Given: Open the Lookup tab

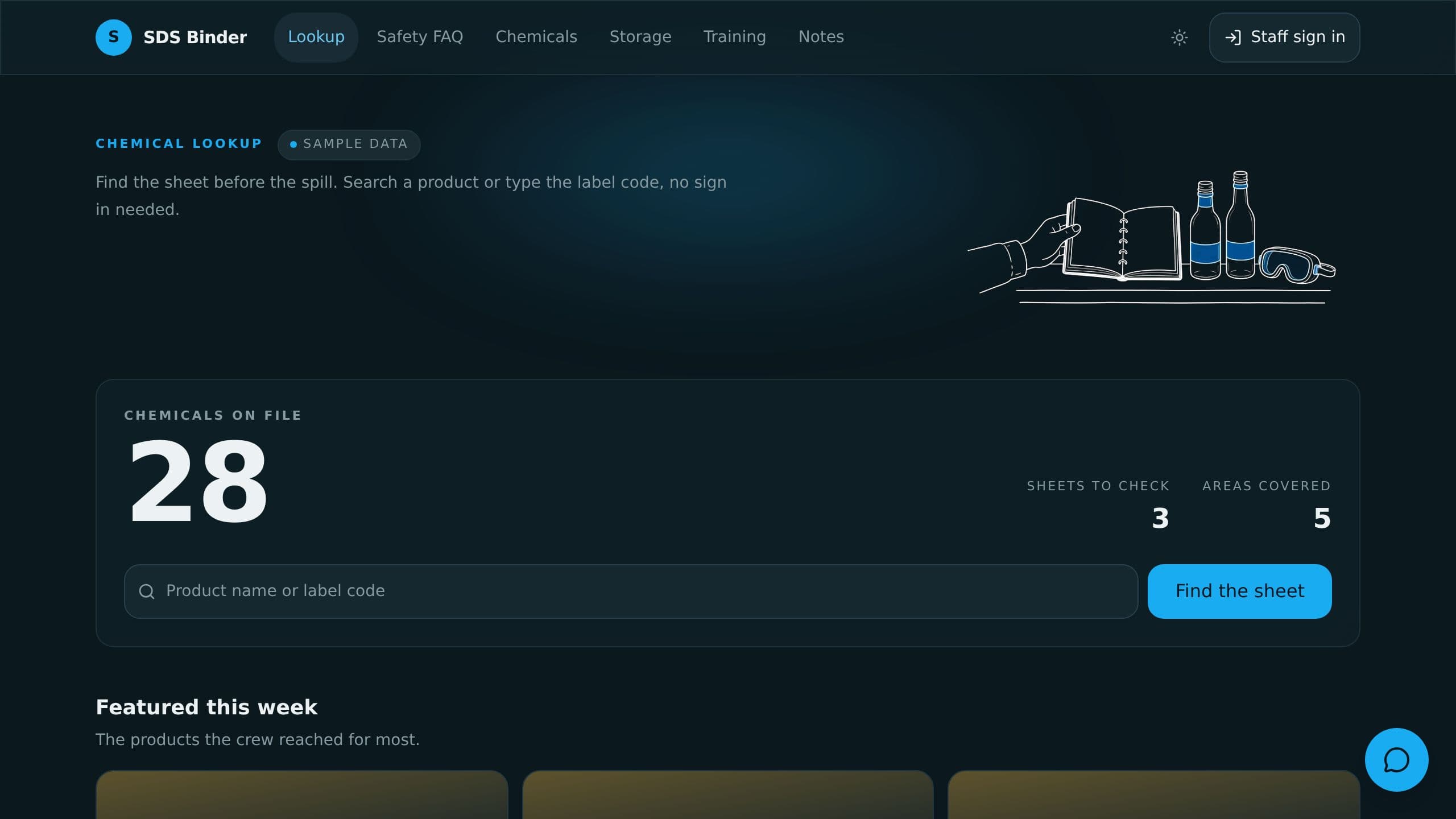Looking at the screenshot, I should click(x=316, y=37).
